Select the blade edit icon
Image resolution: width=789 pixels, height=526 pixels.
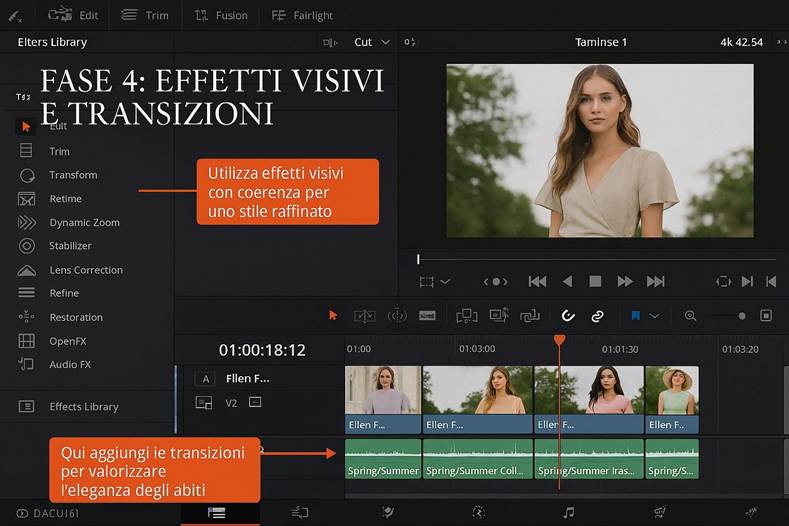tap(427, 316)
